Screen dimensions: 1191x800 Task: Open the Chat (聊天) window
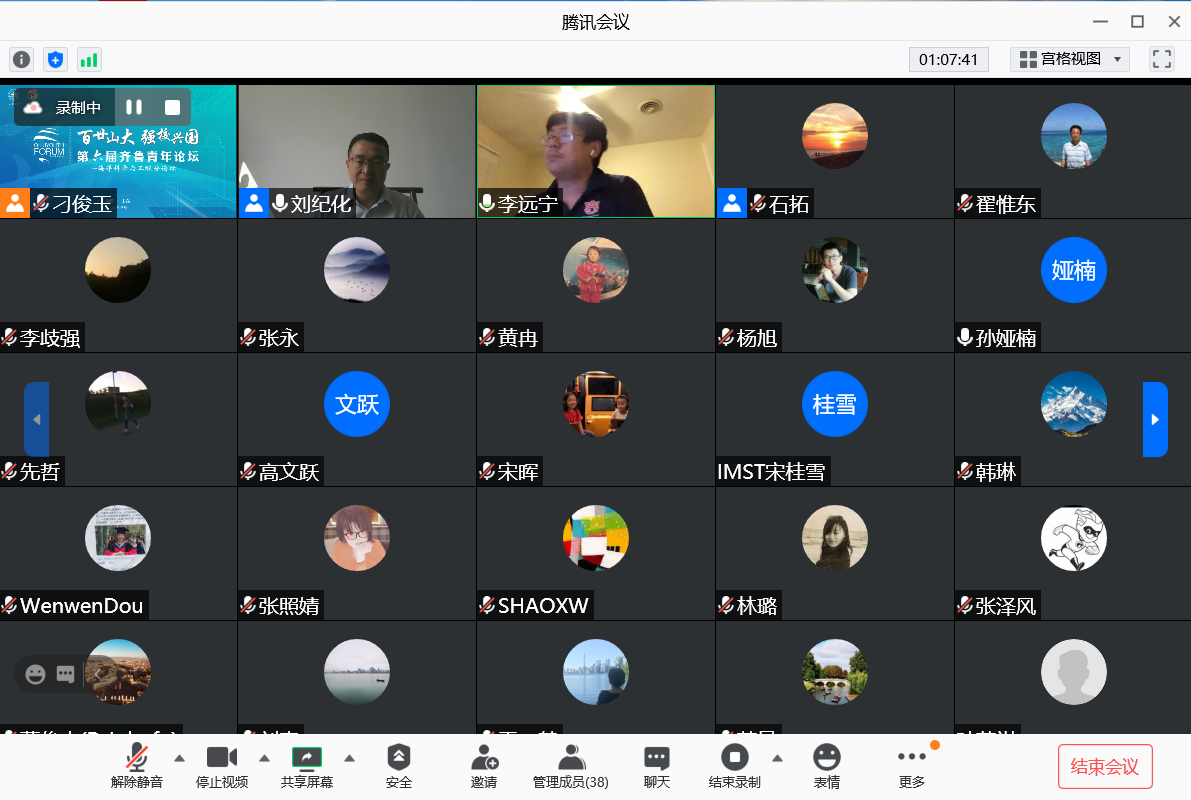coord(656,766)
